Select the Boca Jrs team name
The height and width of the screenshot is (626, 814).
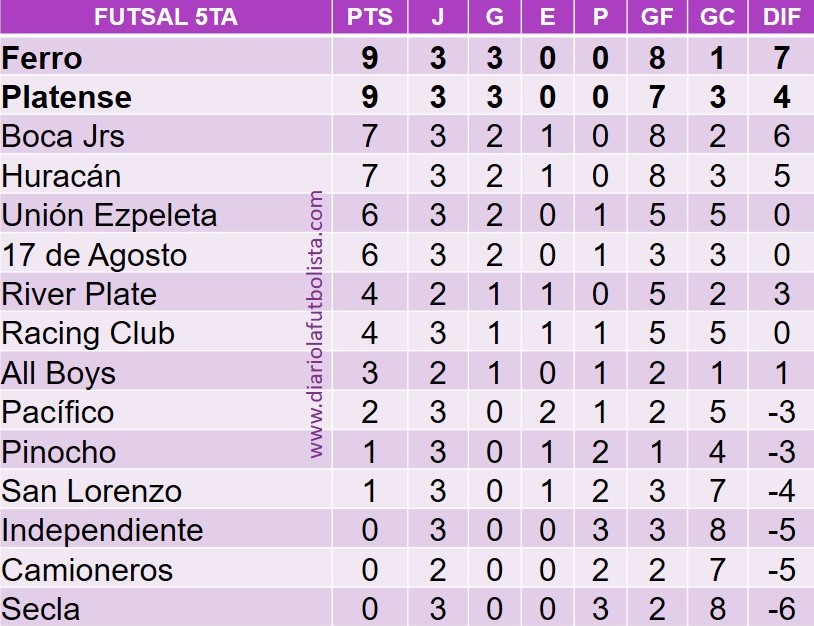pyautogui.click(x=63, y=136)
